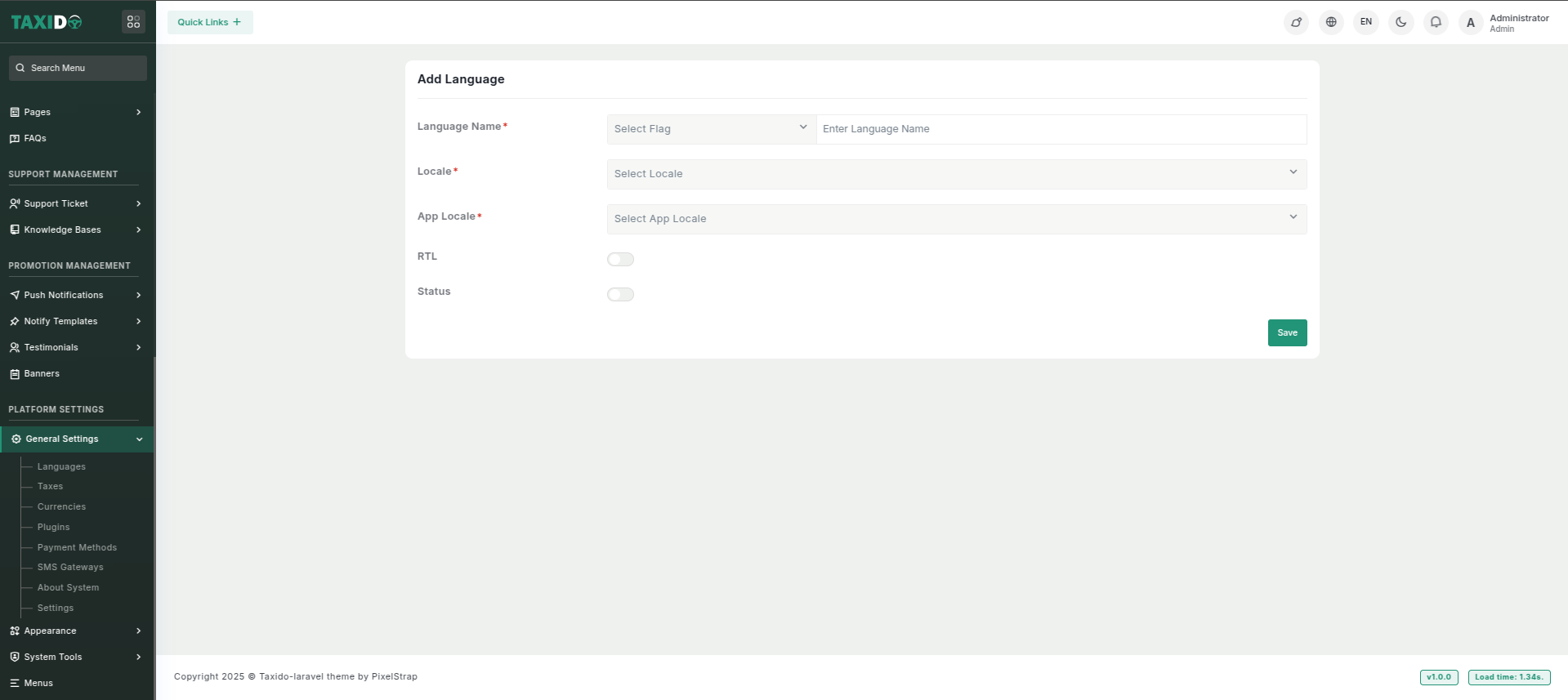1568x700 pixels.
Task: Collapse the General Settings menu
Action: 77,439
